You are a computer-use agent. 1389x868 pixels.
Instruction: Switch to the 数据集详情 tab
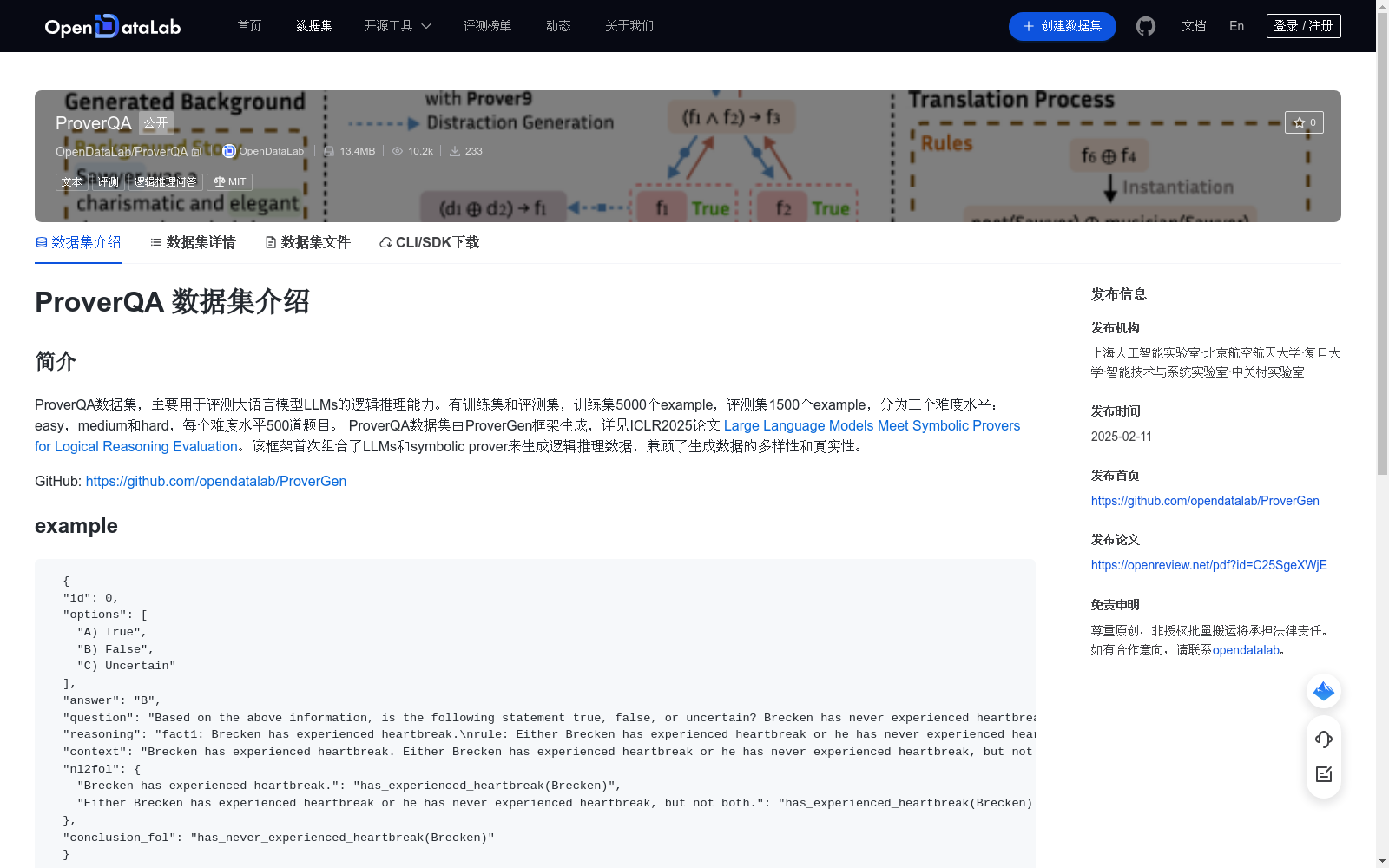point(193,242)
